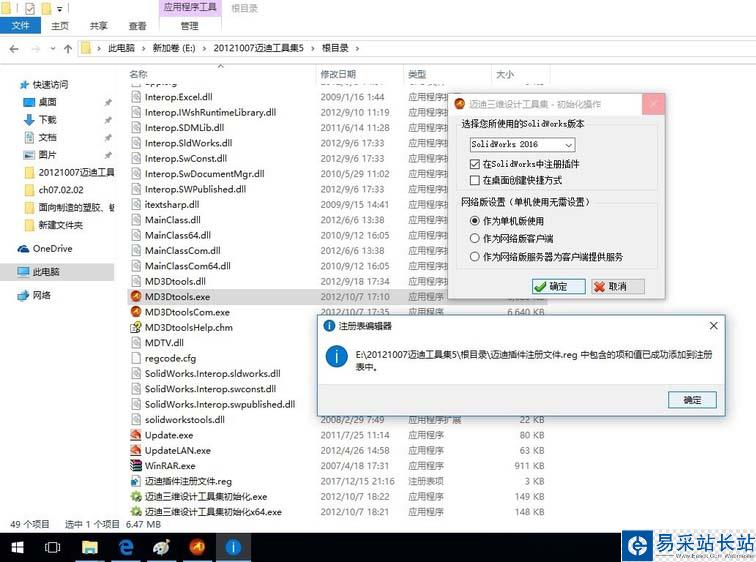Open Windows Start menu

(x=17, y=548)
